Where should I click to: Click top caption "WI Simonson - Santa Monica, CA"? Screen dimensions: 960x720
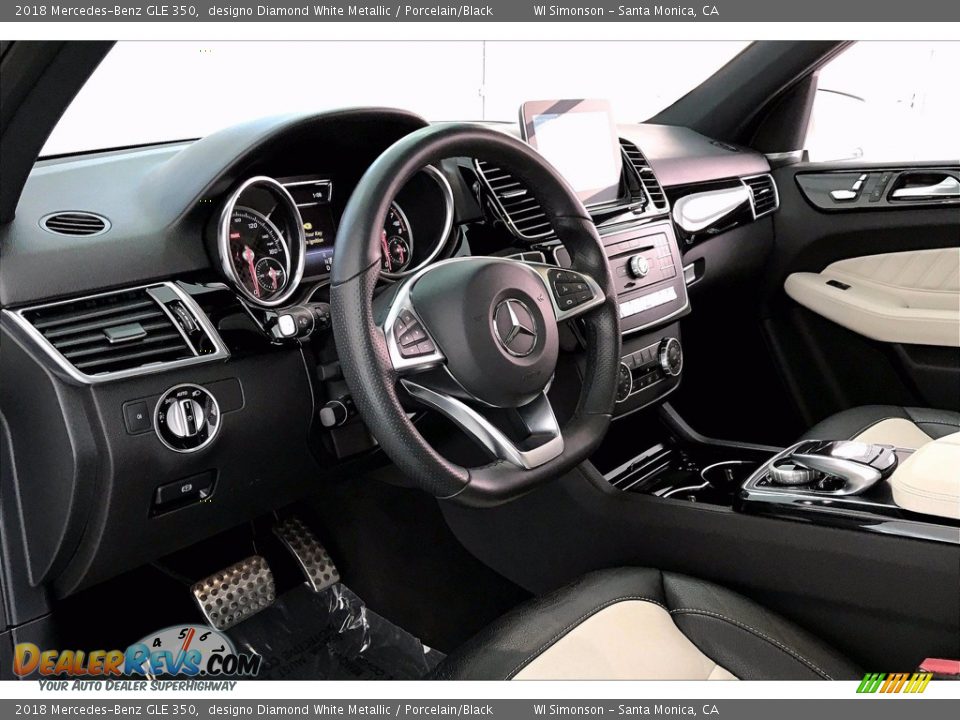click(626, 10)
